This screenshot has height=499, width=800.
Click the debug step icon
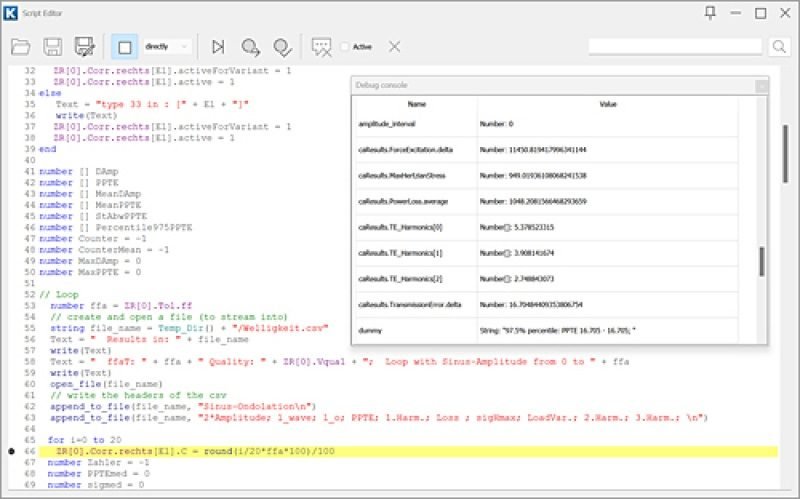tap(250, 46)
